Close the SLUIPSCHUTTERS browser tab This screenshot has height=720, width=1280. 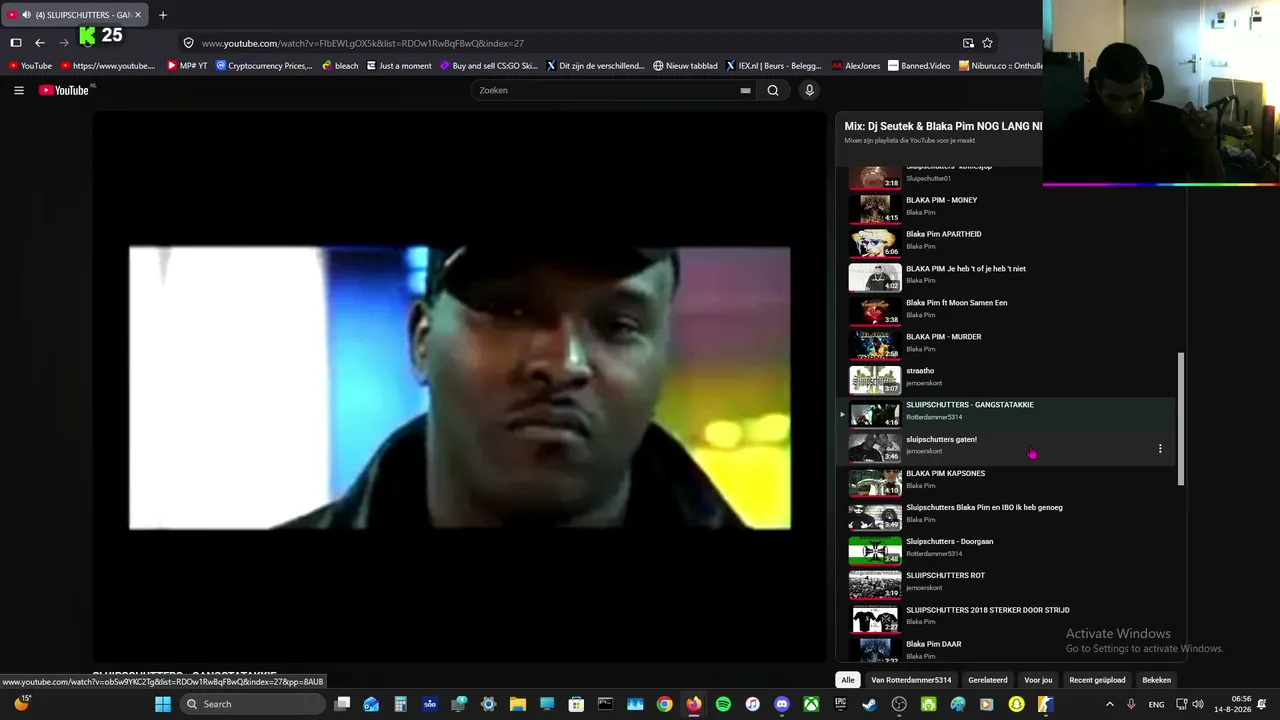(x=139, y=15)
